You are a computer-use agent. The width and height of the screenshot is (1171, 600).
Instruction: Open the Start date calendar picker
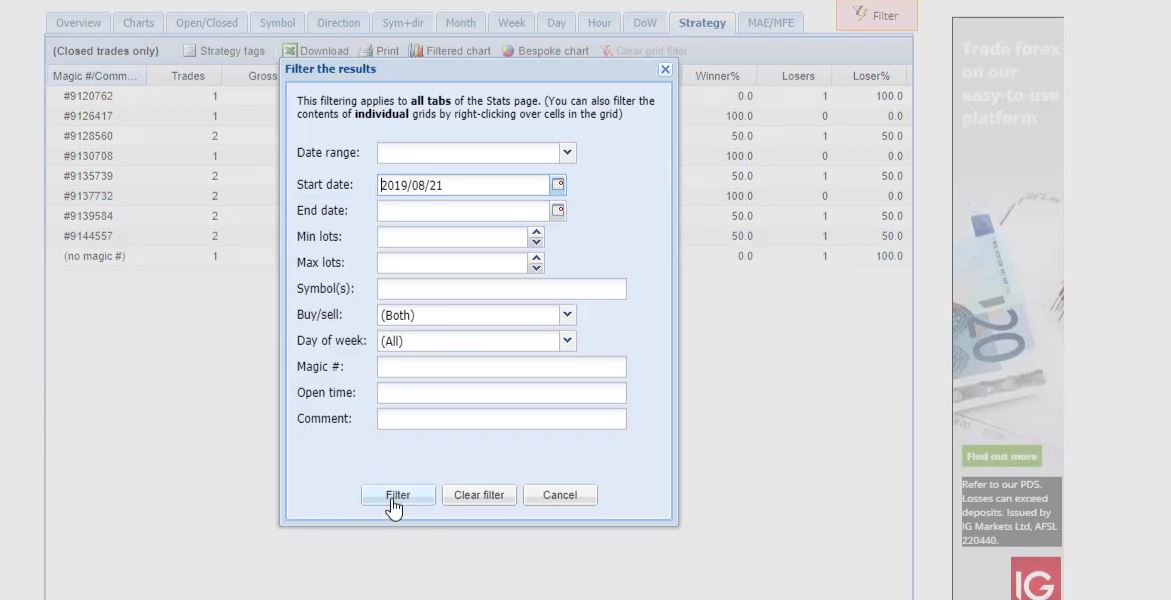[x=558, y=185]
